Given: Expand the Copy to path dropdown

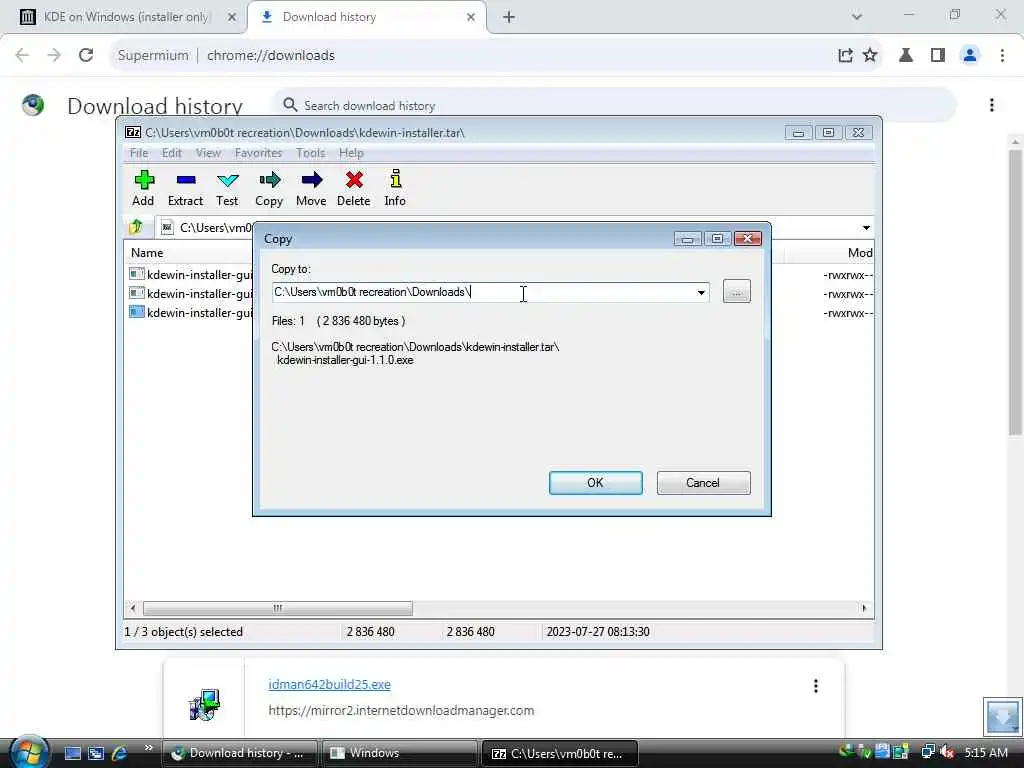Looking at the screenshot, I should [x=701, y=293].
